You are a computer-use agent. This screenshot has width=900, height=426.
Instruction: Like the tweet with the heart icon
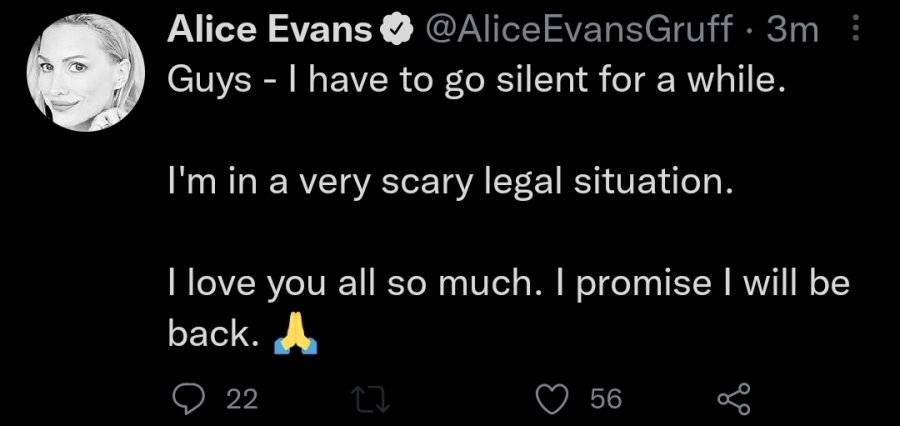coord(552,398)
